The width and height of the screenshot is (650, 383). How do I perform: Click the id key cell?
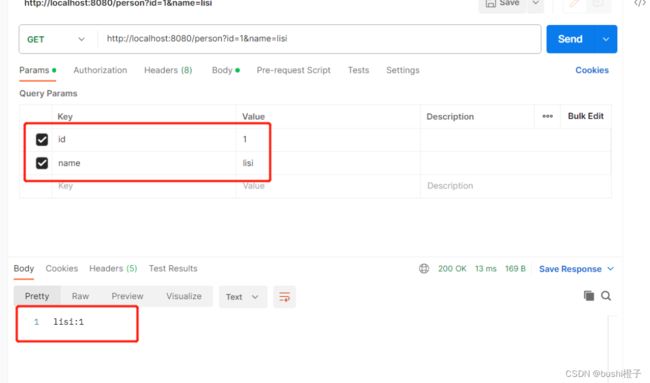(144, 139)
